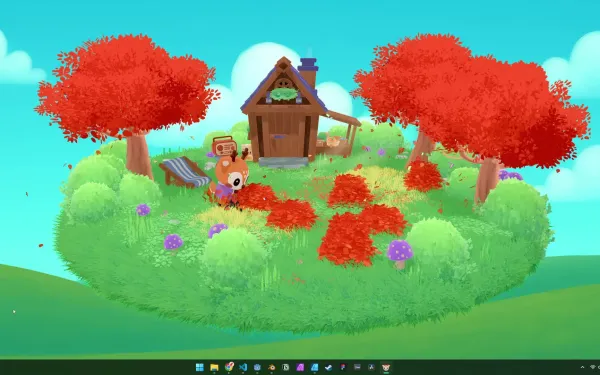Open the purple Affinity Photo taskbar icon
This screenshot has width=600, height=375.
[300, 367]
